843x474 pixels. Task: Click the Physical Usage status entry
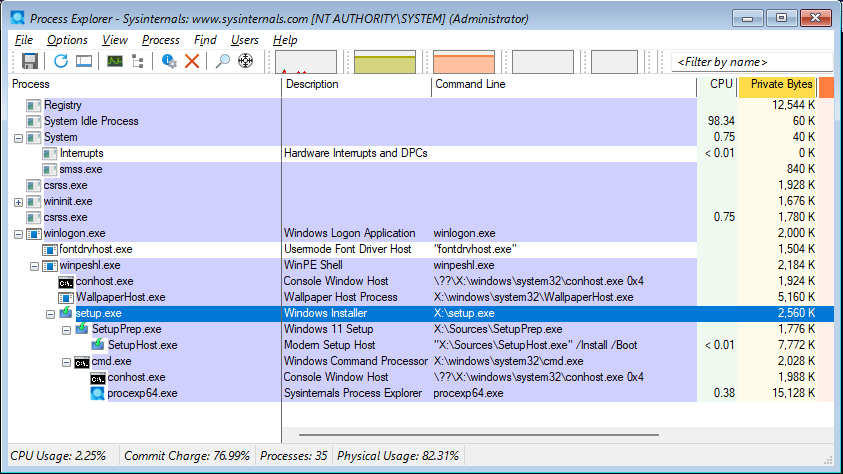(398, 456)
